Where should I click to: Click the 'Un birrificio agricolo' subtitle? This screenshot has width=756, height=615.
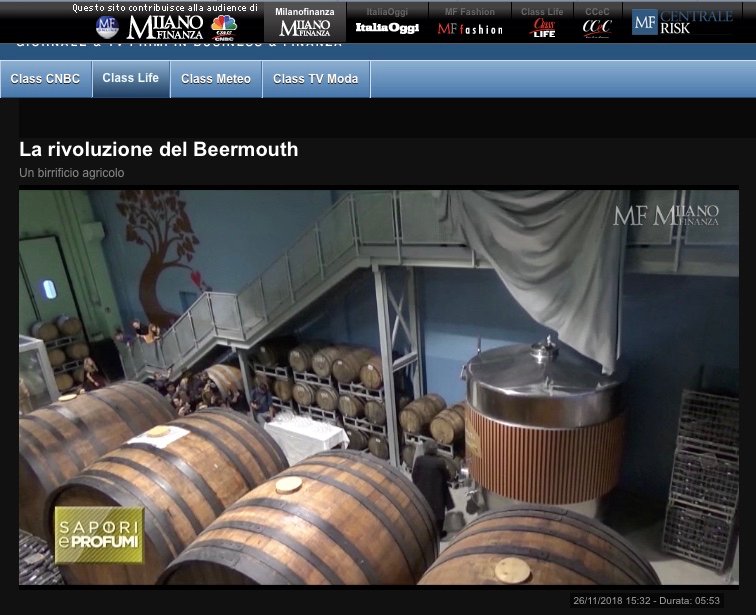[72, 173]
